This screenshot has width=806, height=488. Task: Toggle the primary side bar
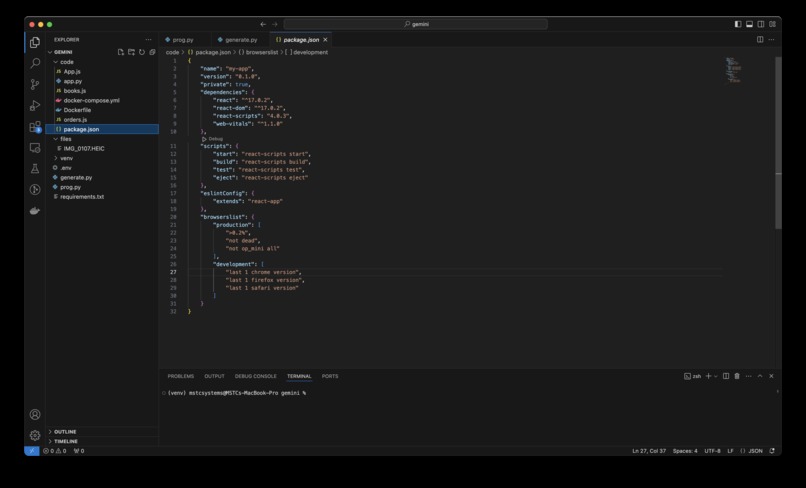[x=738, y=24]
